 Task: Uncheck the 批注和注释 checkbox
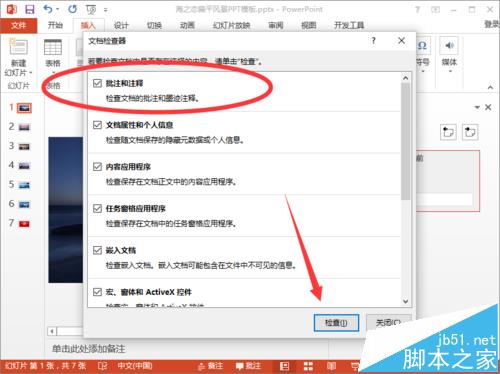coord(97,83)
